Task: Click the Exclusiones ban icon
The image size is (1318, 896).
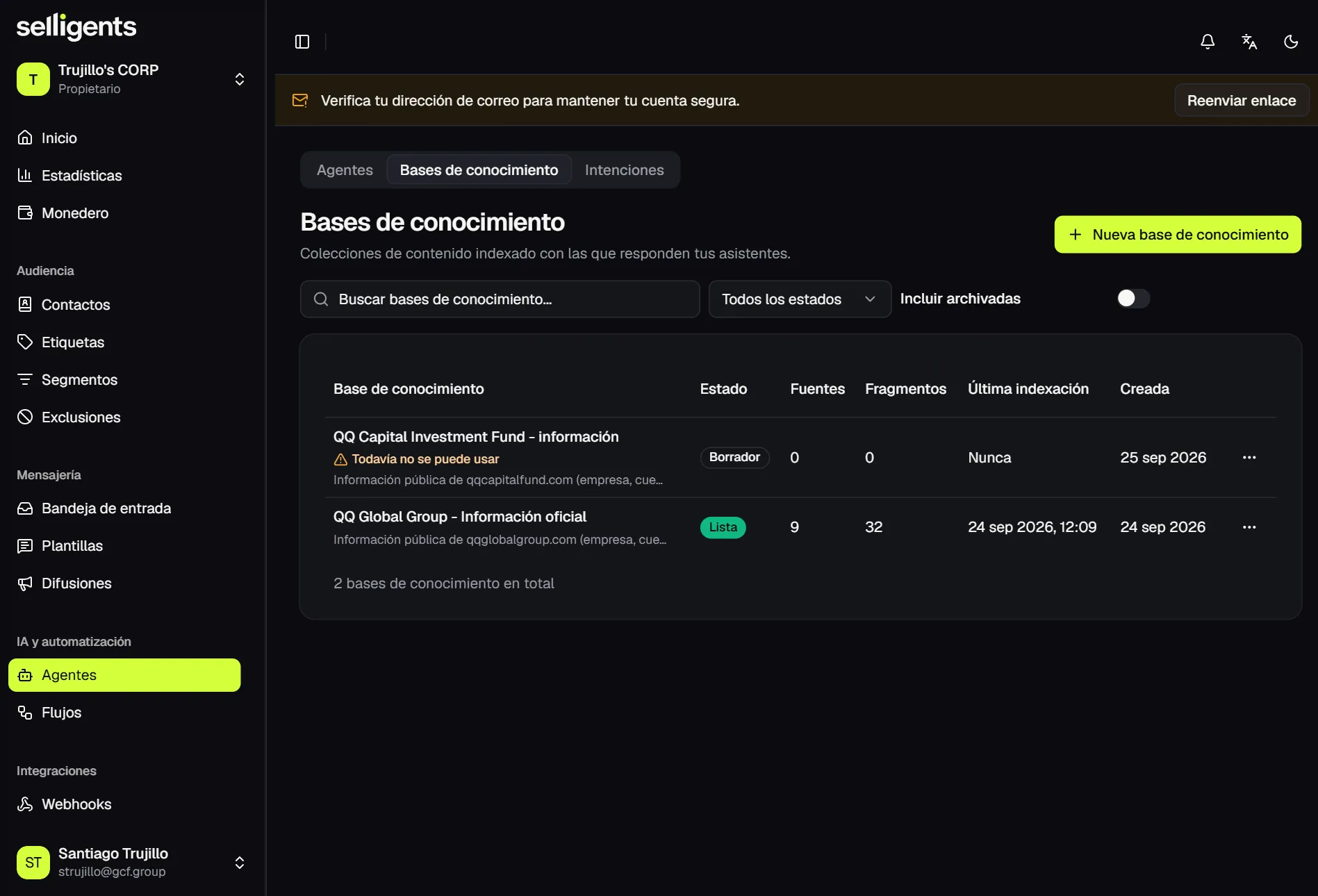Action: [25, 417]
